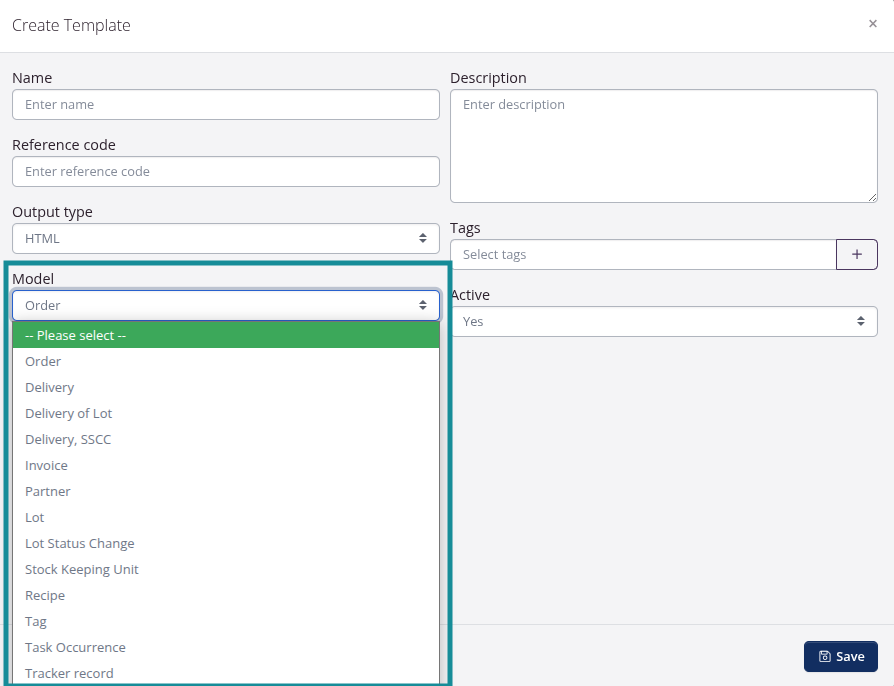Click the Active dropdown arrows icon
The height and width of the screenshot is (686, 894).
click(860, 321)
